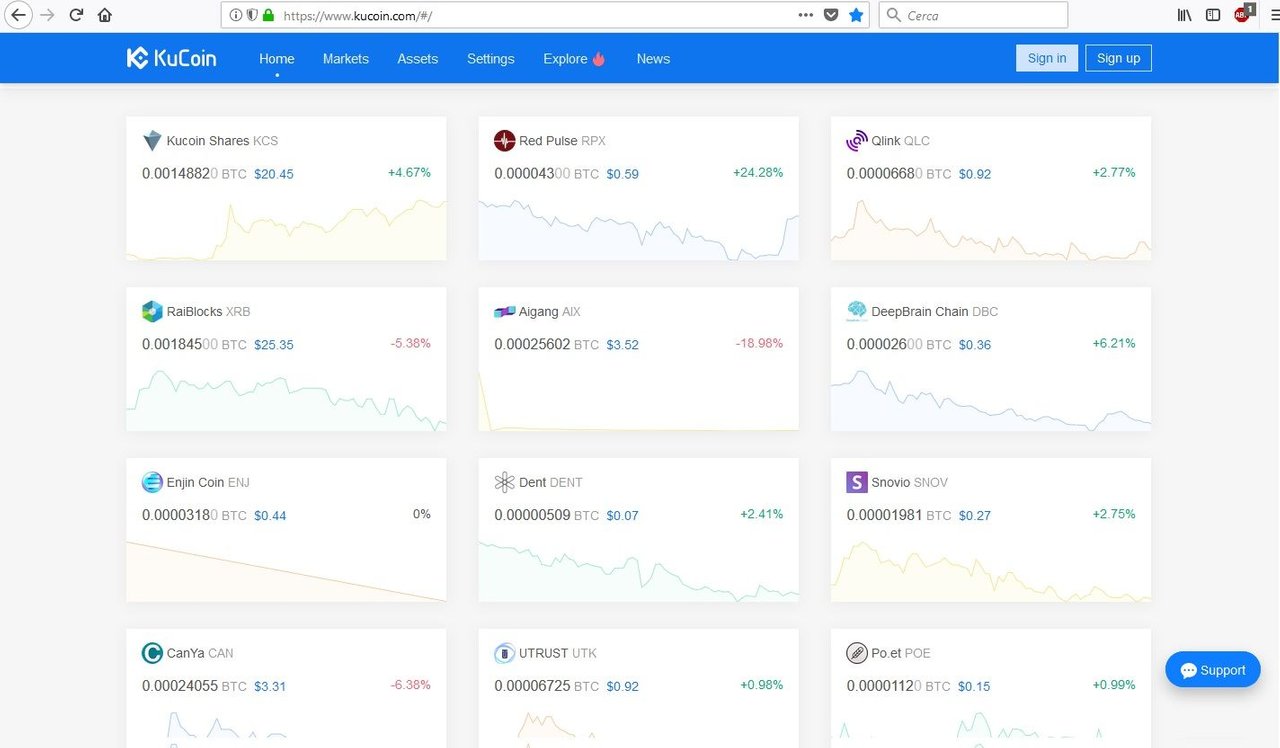
Task: Click the $0.92 price of UTRUST
Action: 622,687
